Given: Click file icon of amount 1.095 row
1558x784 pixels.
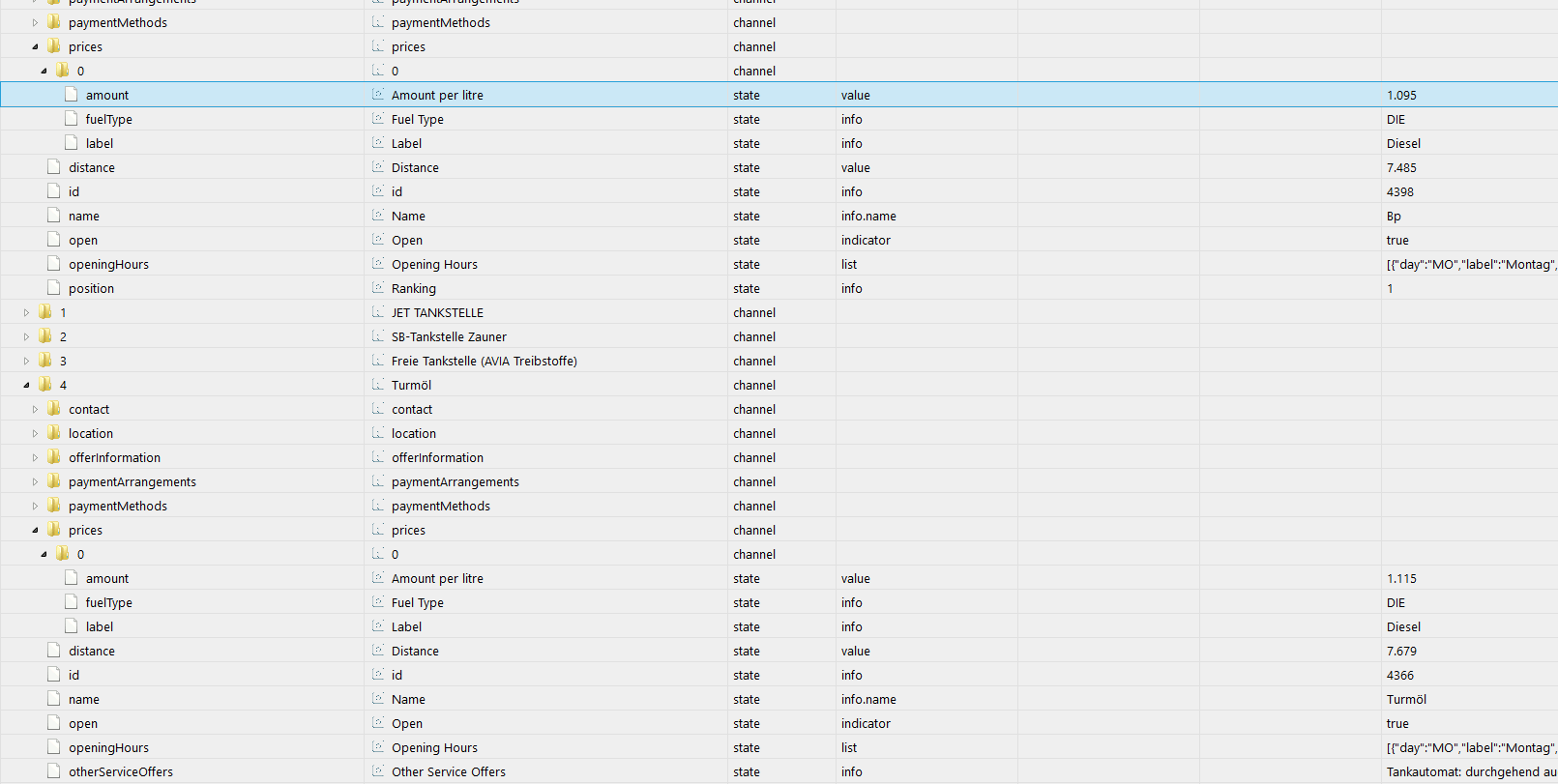Looking at the screenshot, I should [x=72, y=94].
